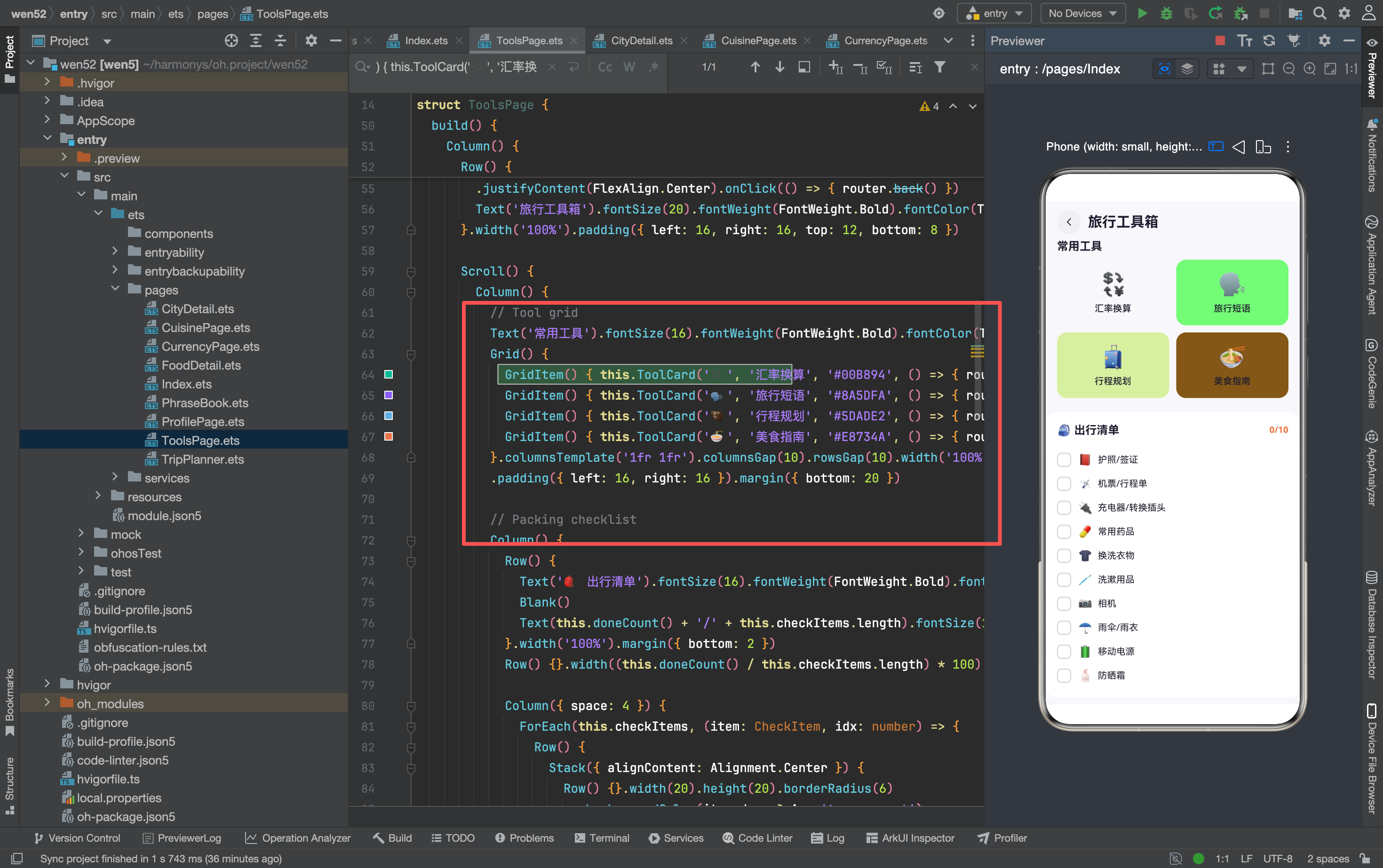Toggle Words W option in search bar
Screen dimensions: 1383x868
point(629,67)
